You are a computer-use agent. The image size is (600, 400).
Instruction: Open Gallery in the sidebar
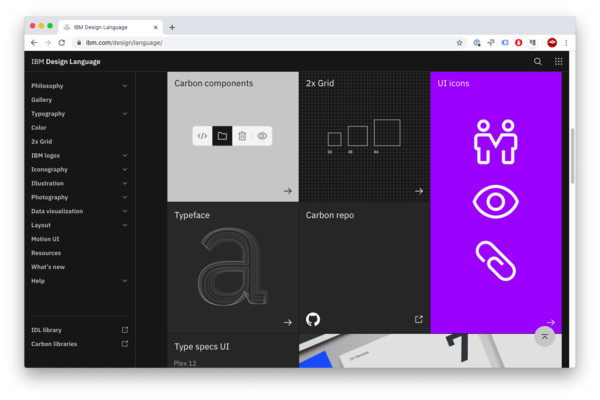pyautogui.click(x=41, y=100)
